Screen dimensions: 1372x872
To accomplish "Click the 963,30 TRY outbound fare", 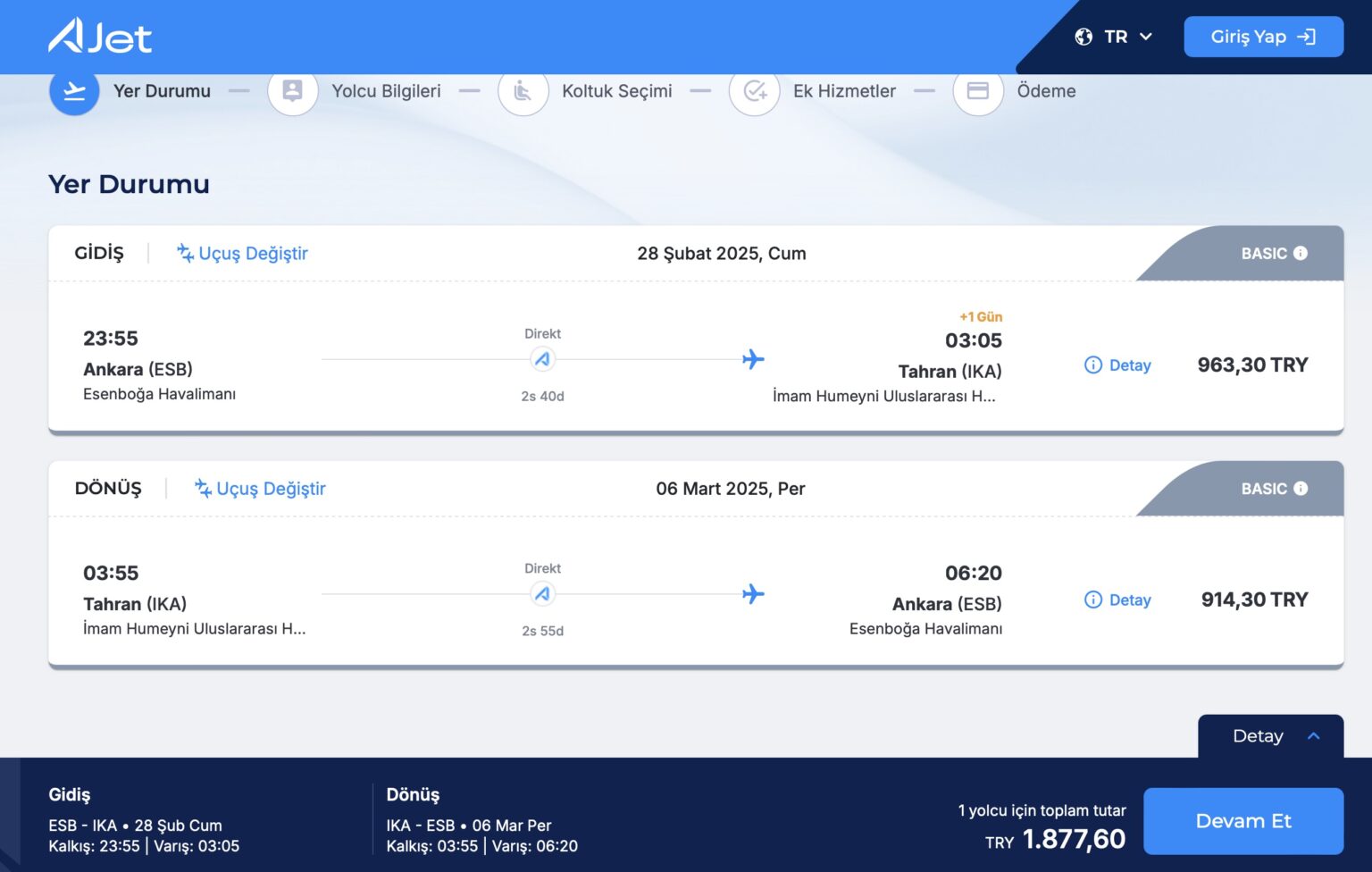I will [x=1252, y=365].
